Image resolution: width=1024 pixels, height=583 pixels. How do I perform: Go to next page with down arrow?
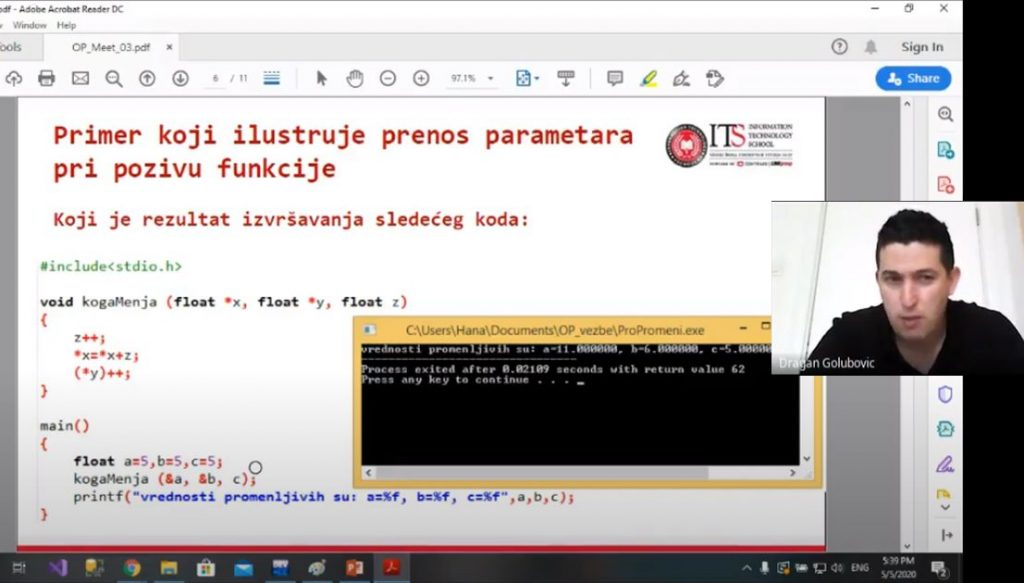coord(180,78)
